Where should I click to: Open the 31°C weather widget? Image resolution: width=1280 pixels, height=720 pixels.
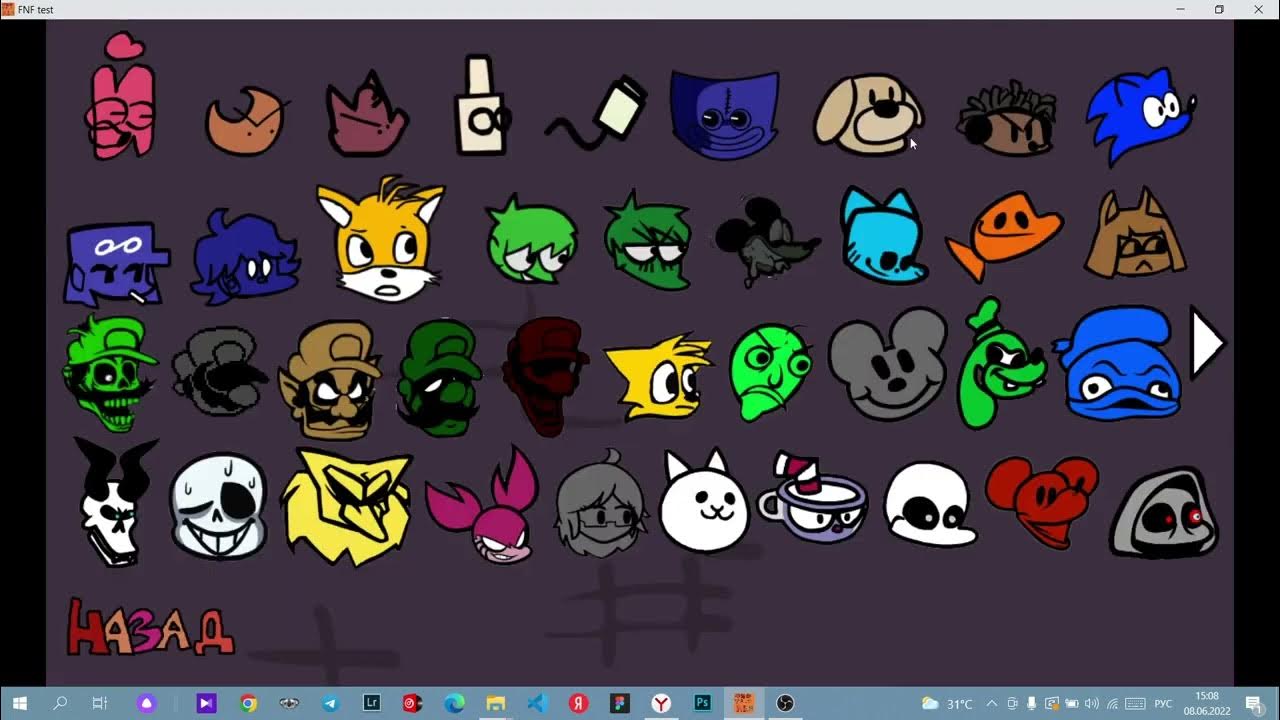946,703
